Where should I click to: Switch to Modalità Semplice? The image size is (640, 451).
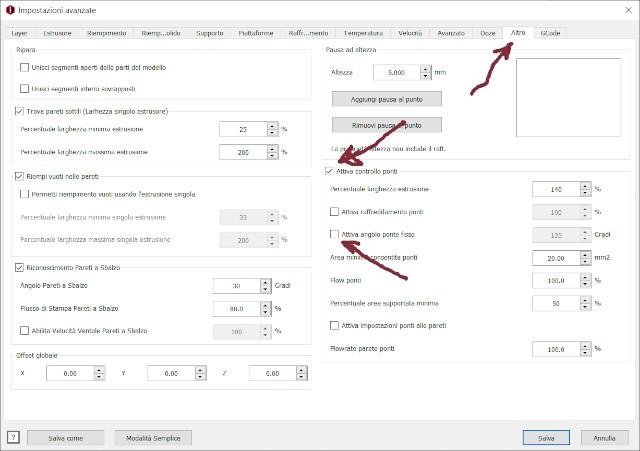coord(153,438)
